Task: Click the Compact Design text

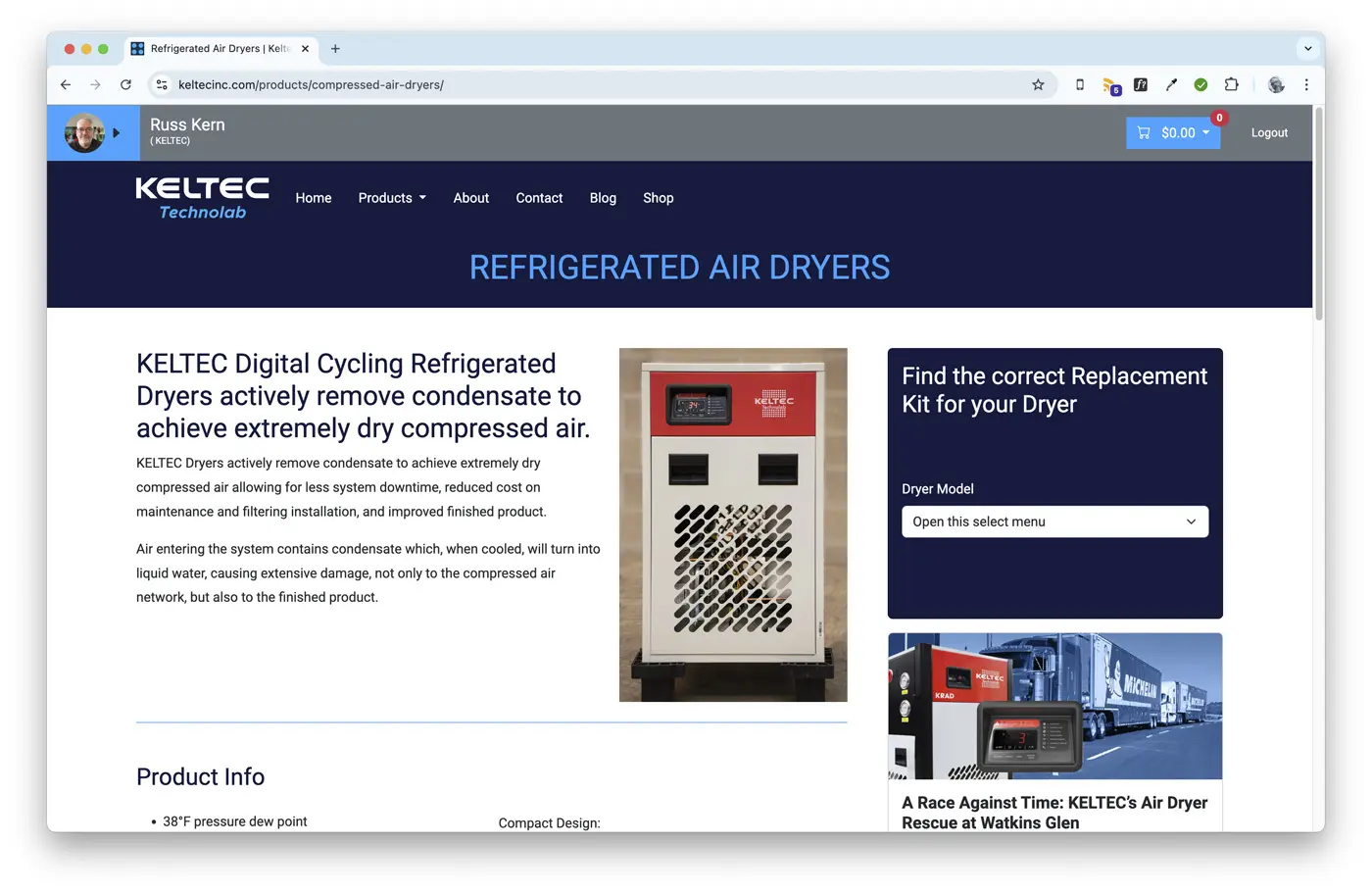Action: [x=549, y=823]
